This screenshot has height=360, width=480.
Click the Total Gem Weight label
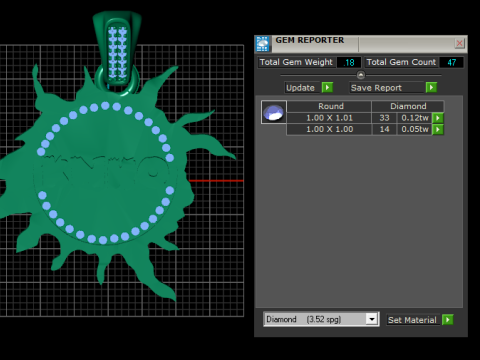pos(296,62)
